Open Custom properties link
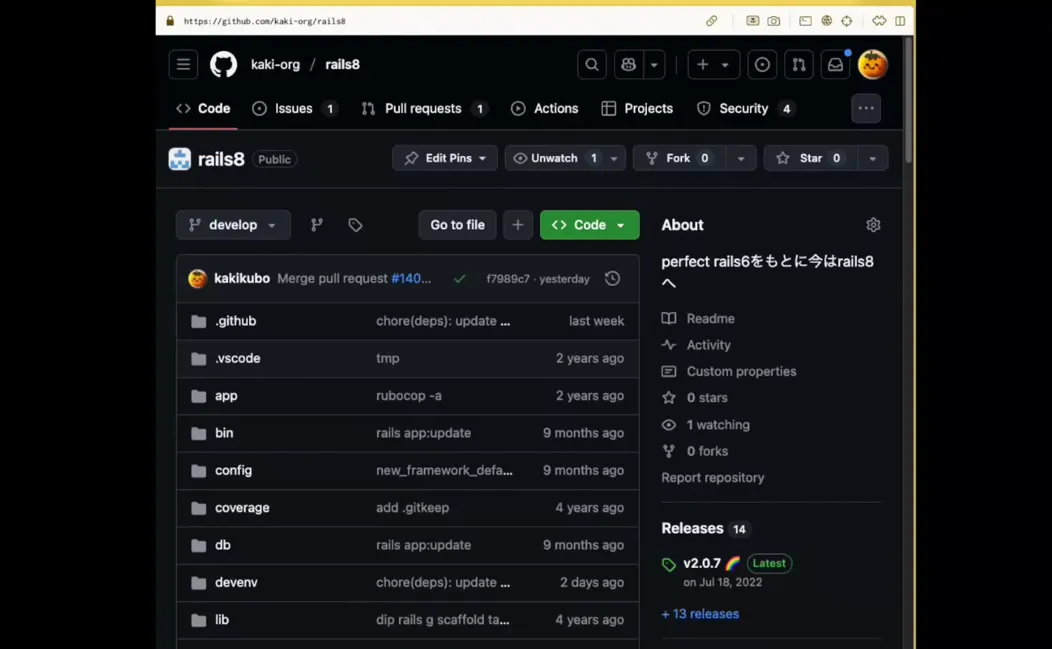The height and width of the screenshot is (649, 1052). click(x=729, y=371)
